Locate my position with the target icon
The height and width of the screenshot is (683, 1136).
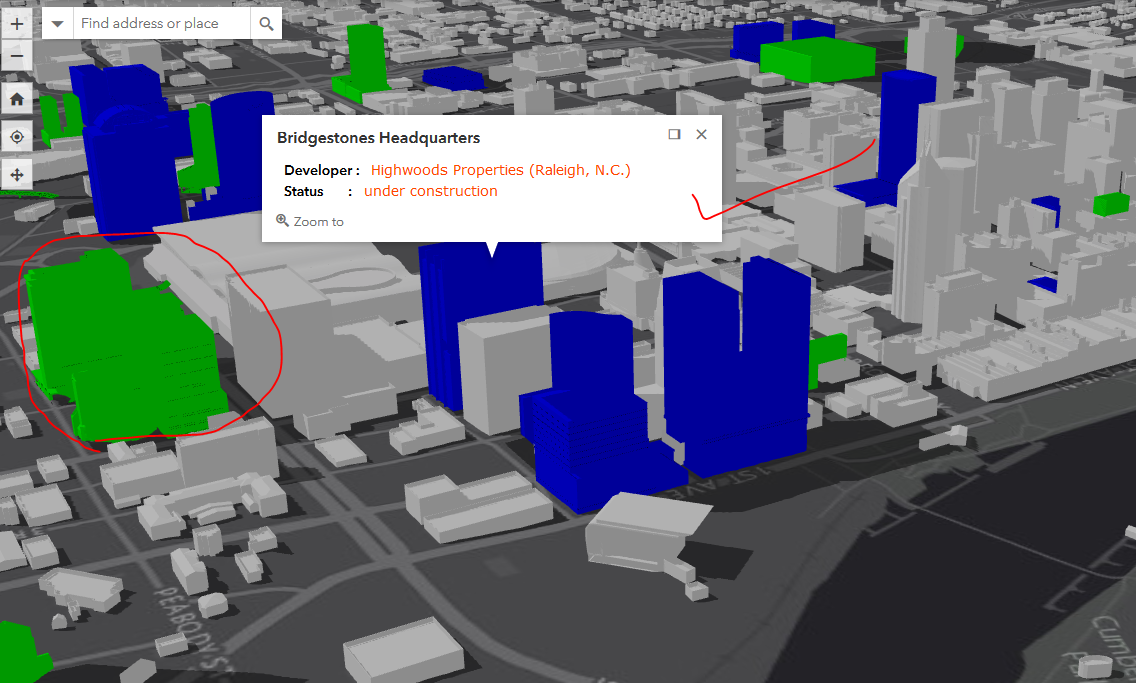click(x=17, y=136)
